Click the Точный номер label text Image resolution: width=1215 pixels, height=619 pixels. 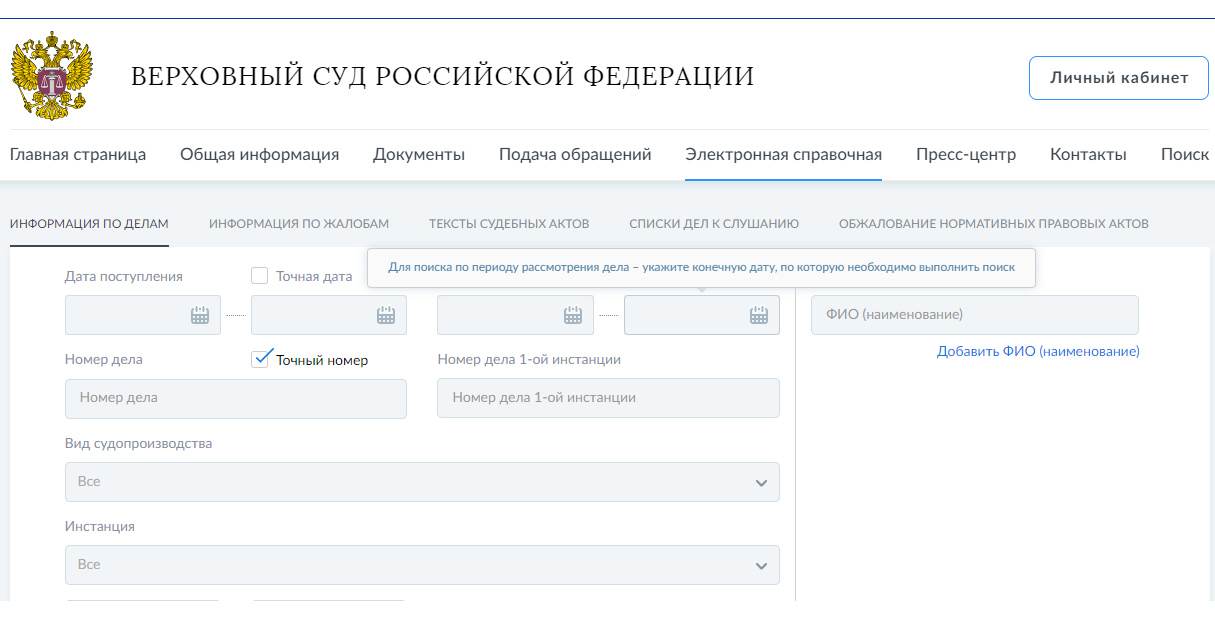(x=322, y=360)
